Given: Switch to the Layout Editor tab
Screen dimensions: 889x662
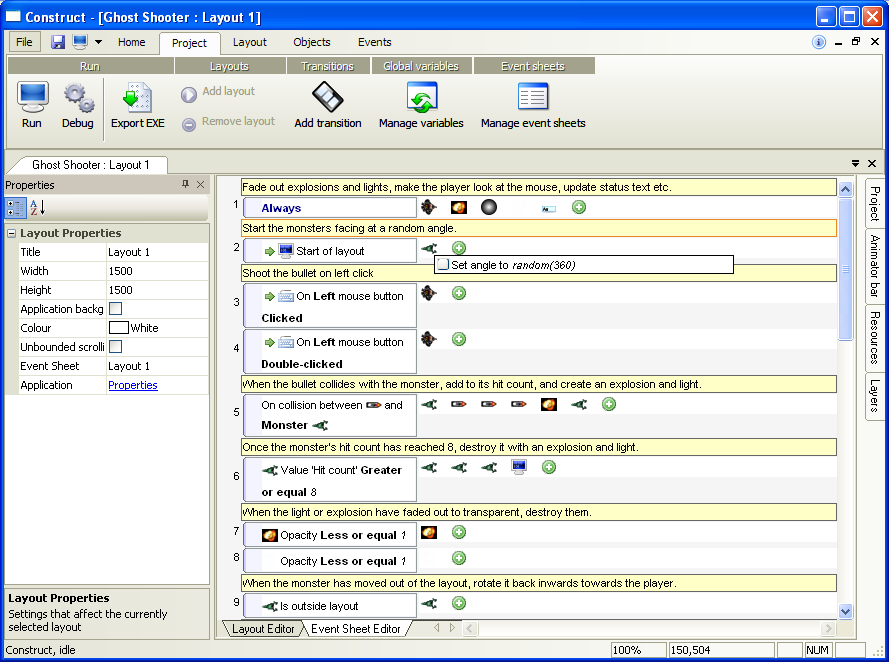Looking at the screenshot, I should click(263, 629).
